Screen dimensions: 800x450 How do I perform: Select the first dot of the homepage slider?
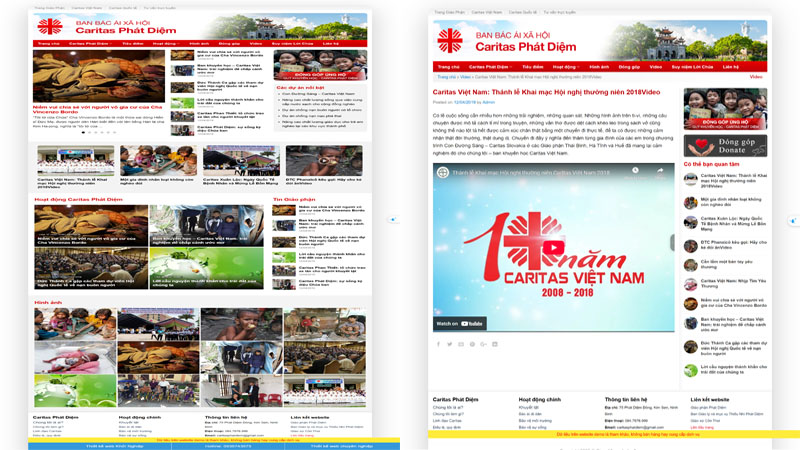coord(83,133)
